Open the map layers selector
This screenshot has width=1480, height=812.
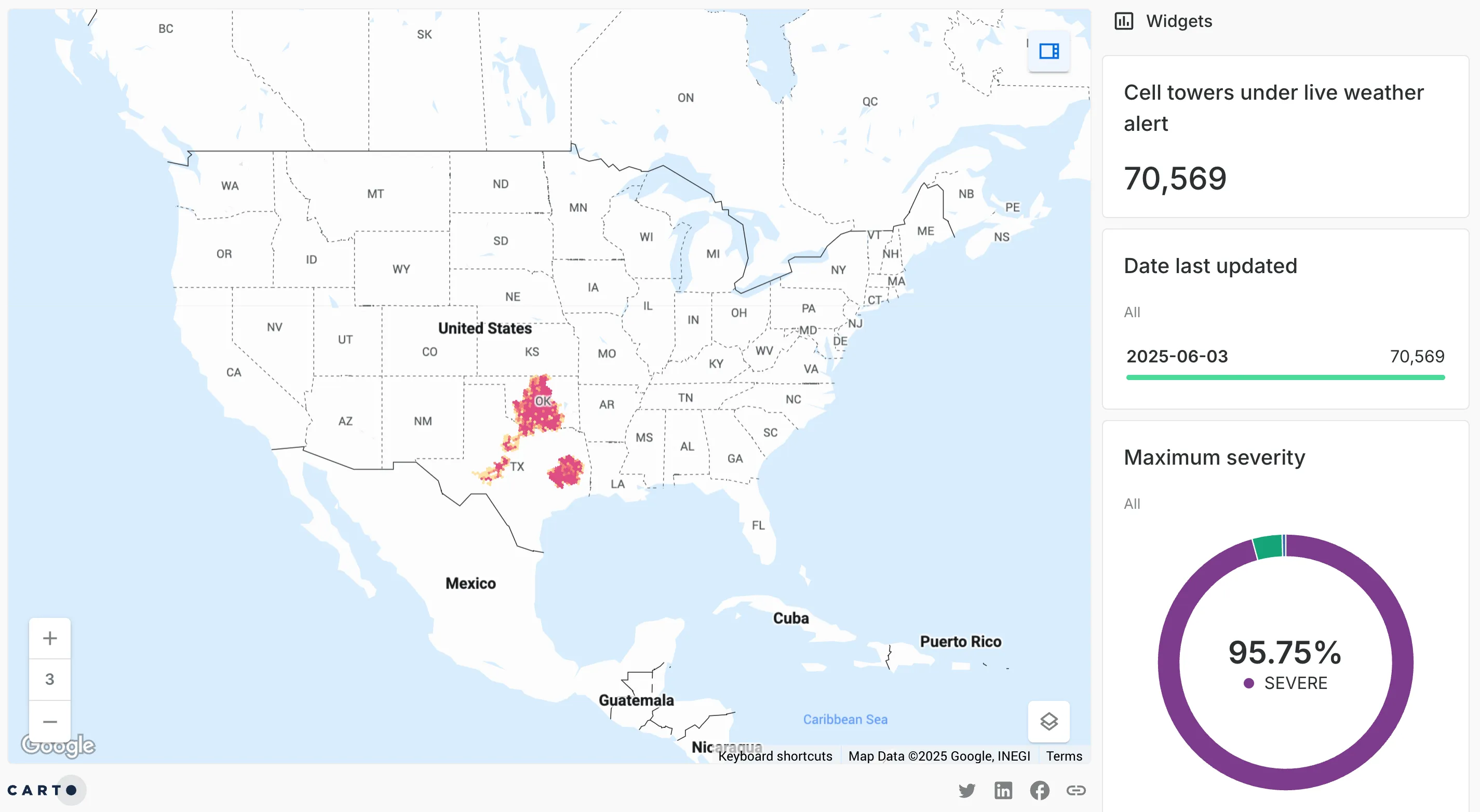tap(1048, 721)
